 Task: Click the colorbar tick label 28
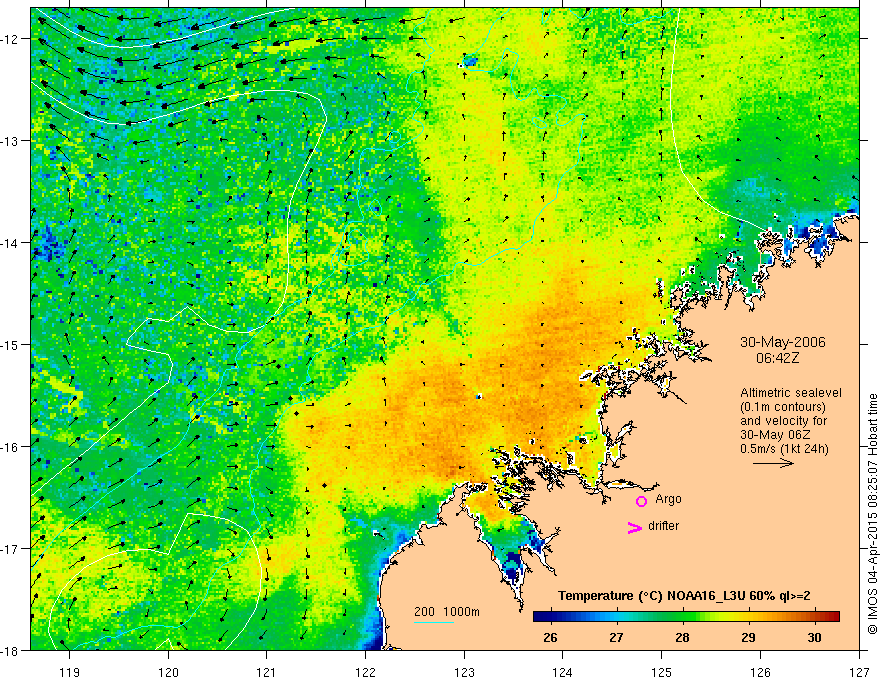[682, 637]
